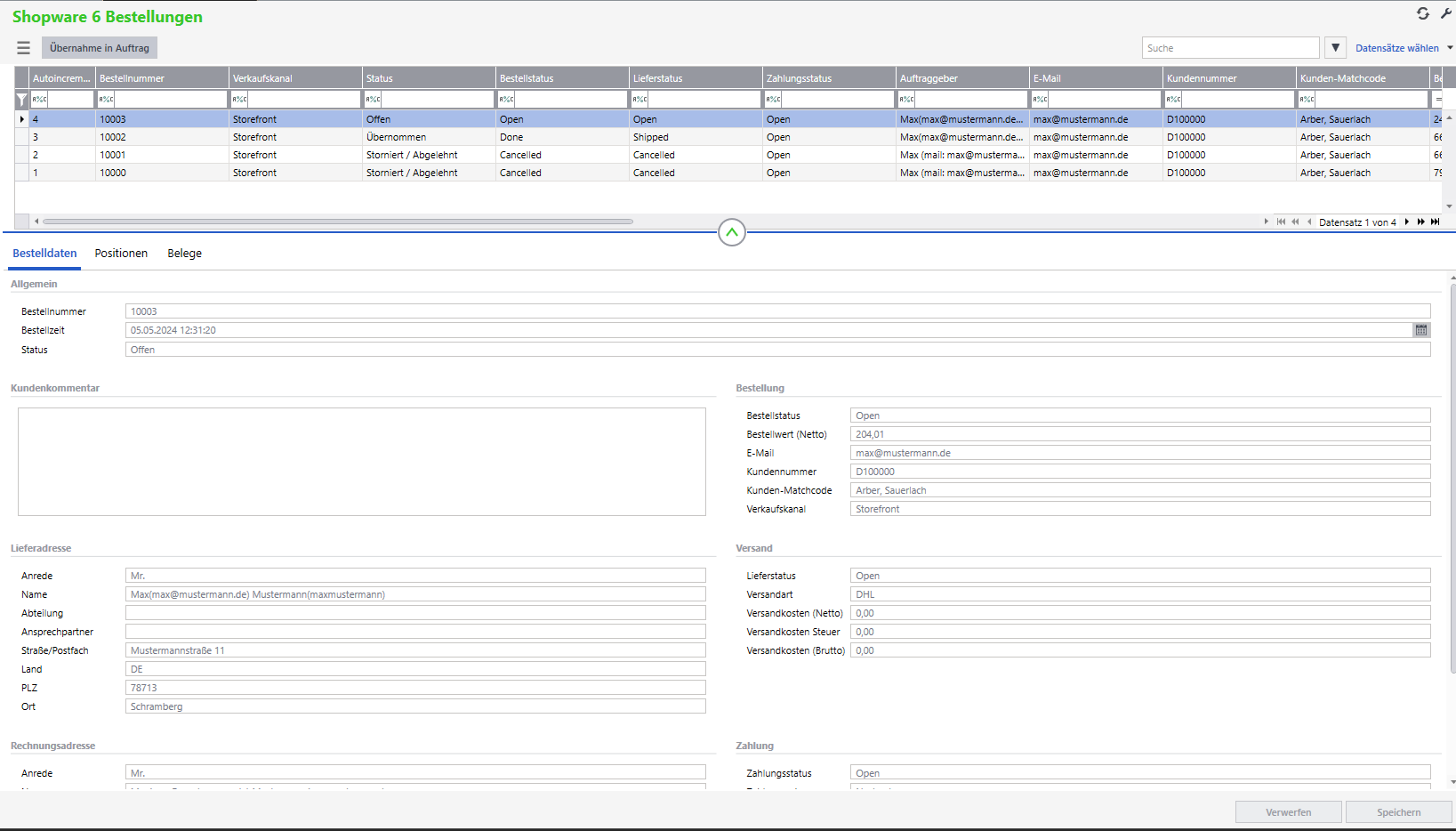Viewport: 1456px width, 831px height.
Task: Open the Belege tab
Action: 184,254
